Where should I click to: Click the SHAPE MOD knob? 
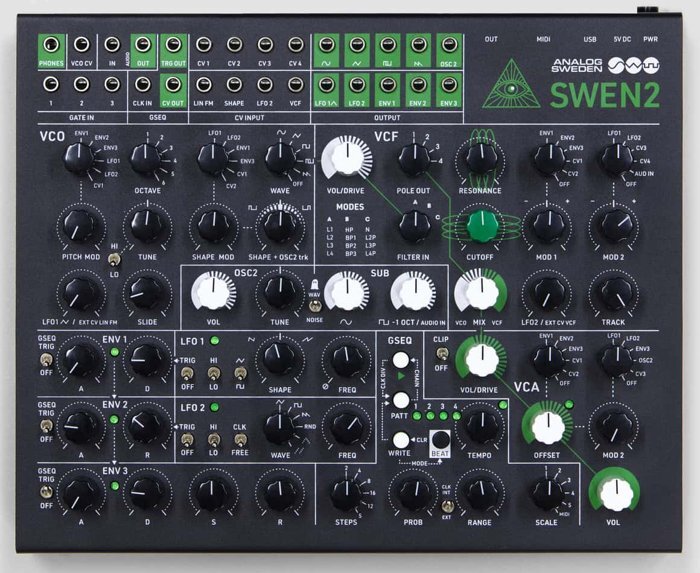tap(213, 226)
